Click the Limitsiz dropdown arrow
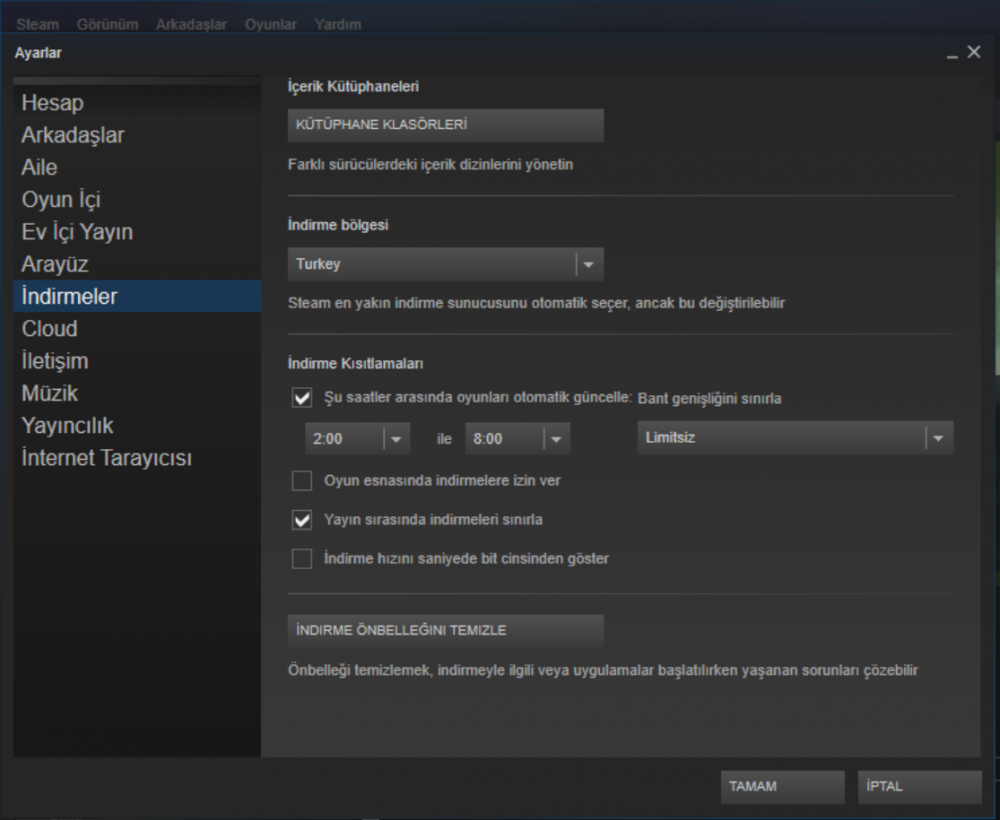Image resolution: width=1000 pixels, height=820 pixels. pos(938,438)
